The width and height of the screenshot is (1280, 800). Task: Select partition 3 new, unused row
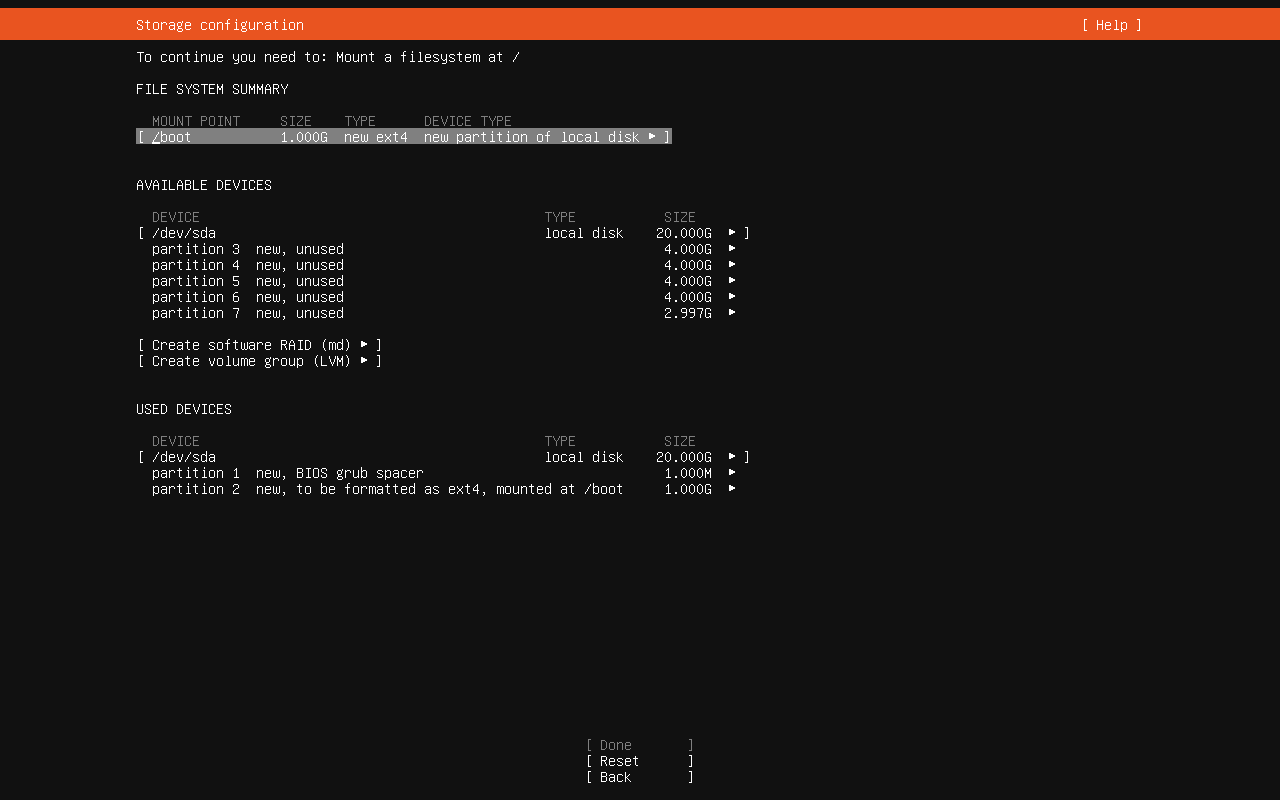tap(247, 249)
